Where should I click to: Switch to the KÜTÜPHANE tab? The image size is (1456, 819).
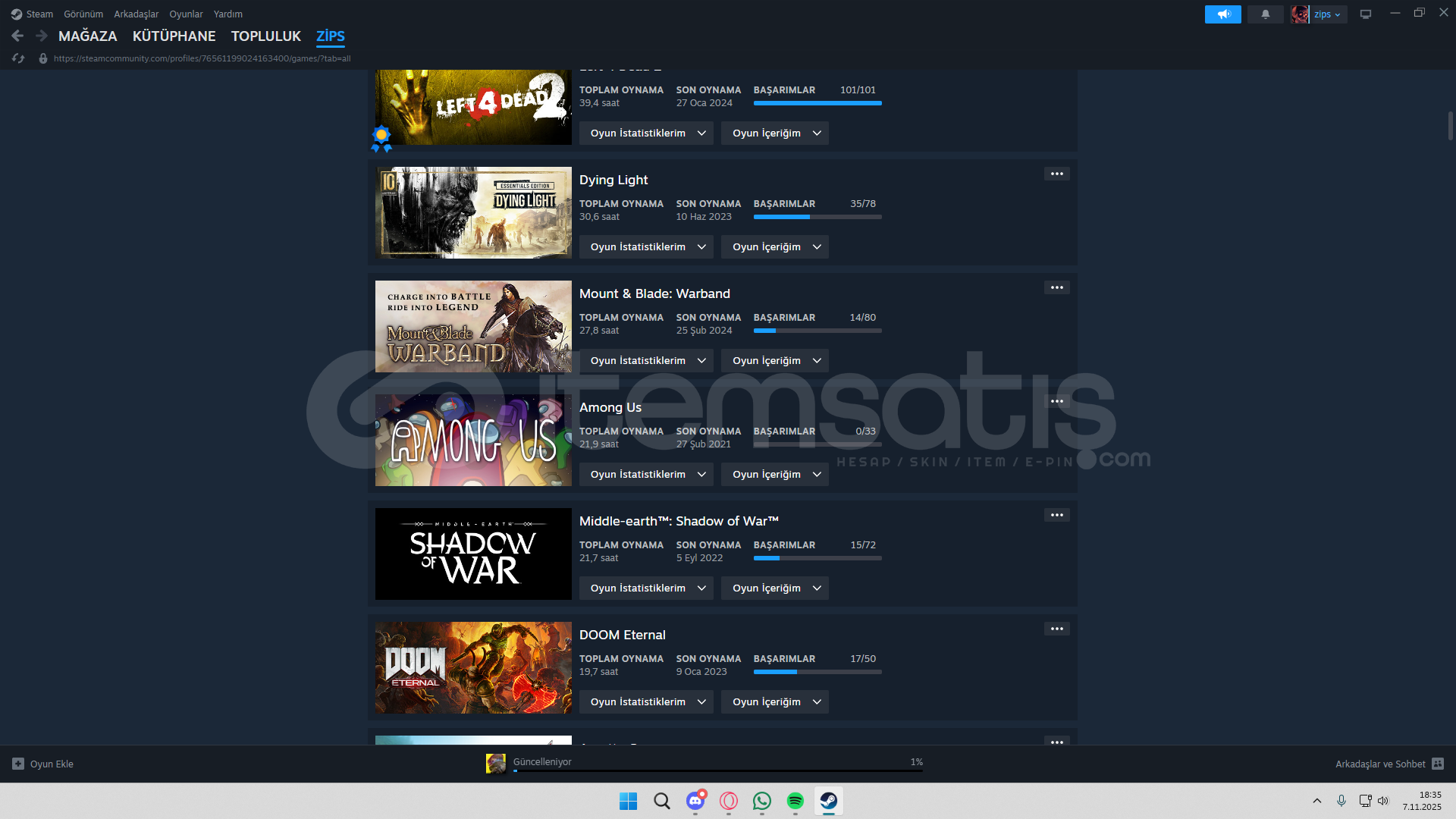pyautogui.click(x=174, y=36)
